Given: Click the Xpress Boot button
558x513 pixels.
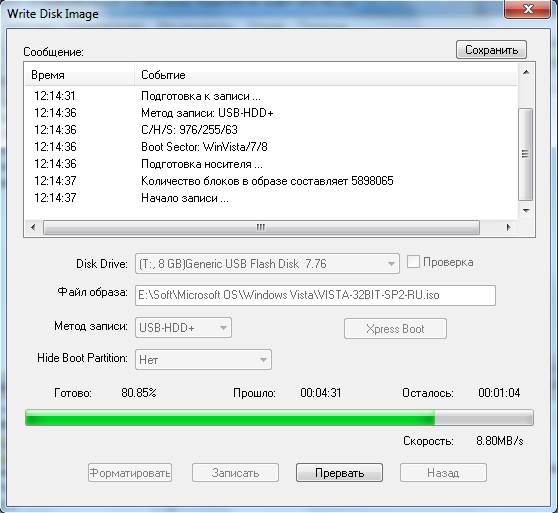Looking at the screenshot, I should coord(395,329).
